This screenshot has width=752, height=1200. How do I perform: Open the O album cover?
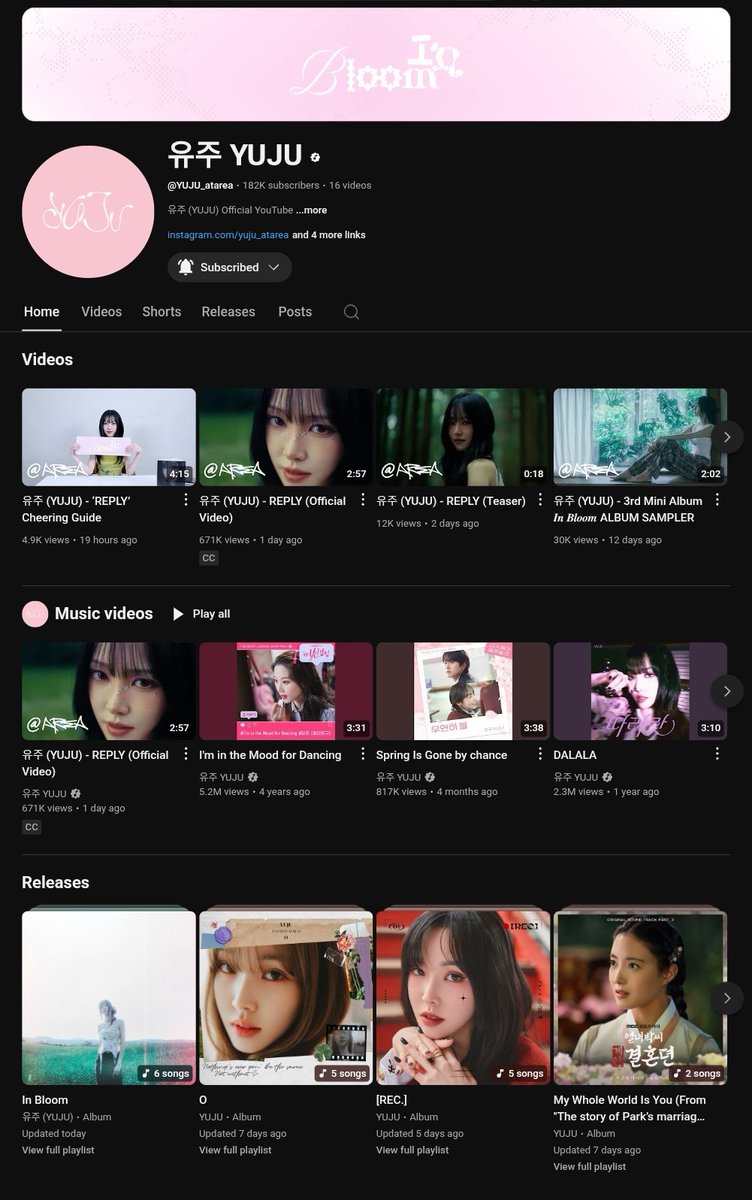pos(286,996)
